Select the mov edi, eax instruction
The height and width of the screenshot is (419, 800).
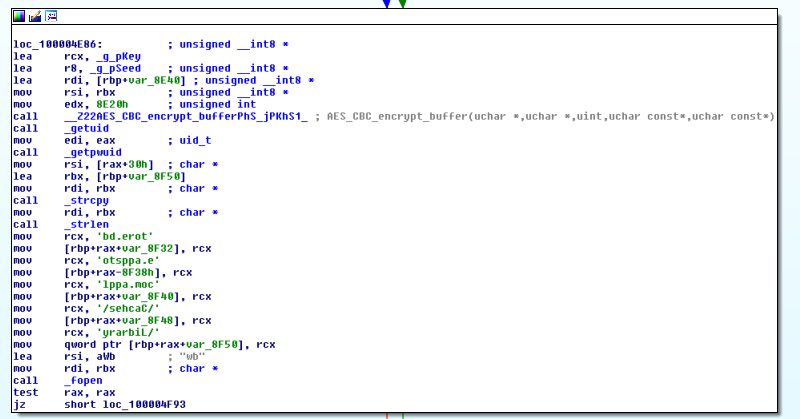[64, 140]
